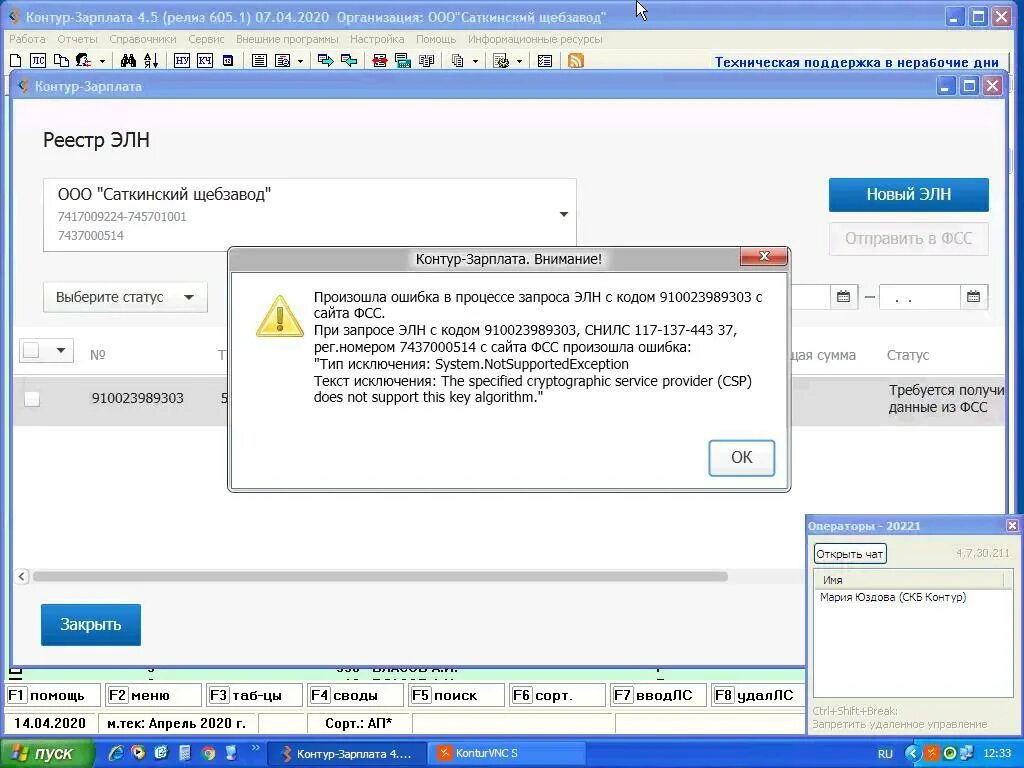This screenshot has width=1024, height=768.
Task: Click the two-page columns toolbar icon
Action: (x=426, y=61)
